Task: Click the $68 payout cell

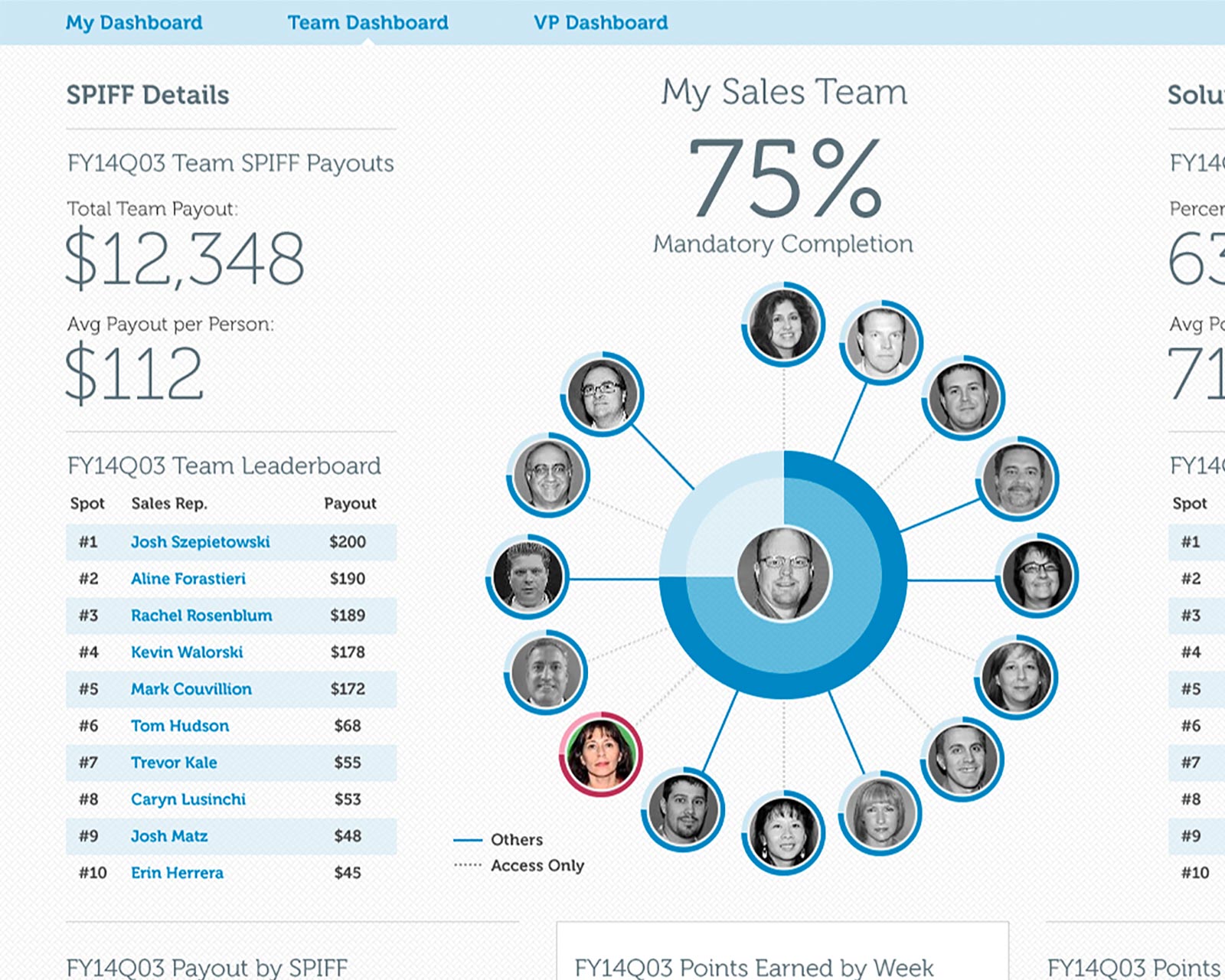Action: click(348, 726)
